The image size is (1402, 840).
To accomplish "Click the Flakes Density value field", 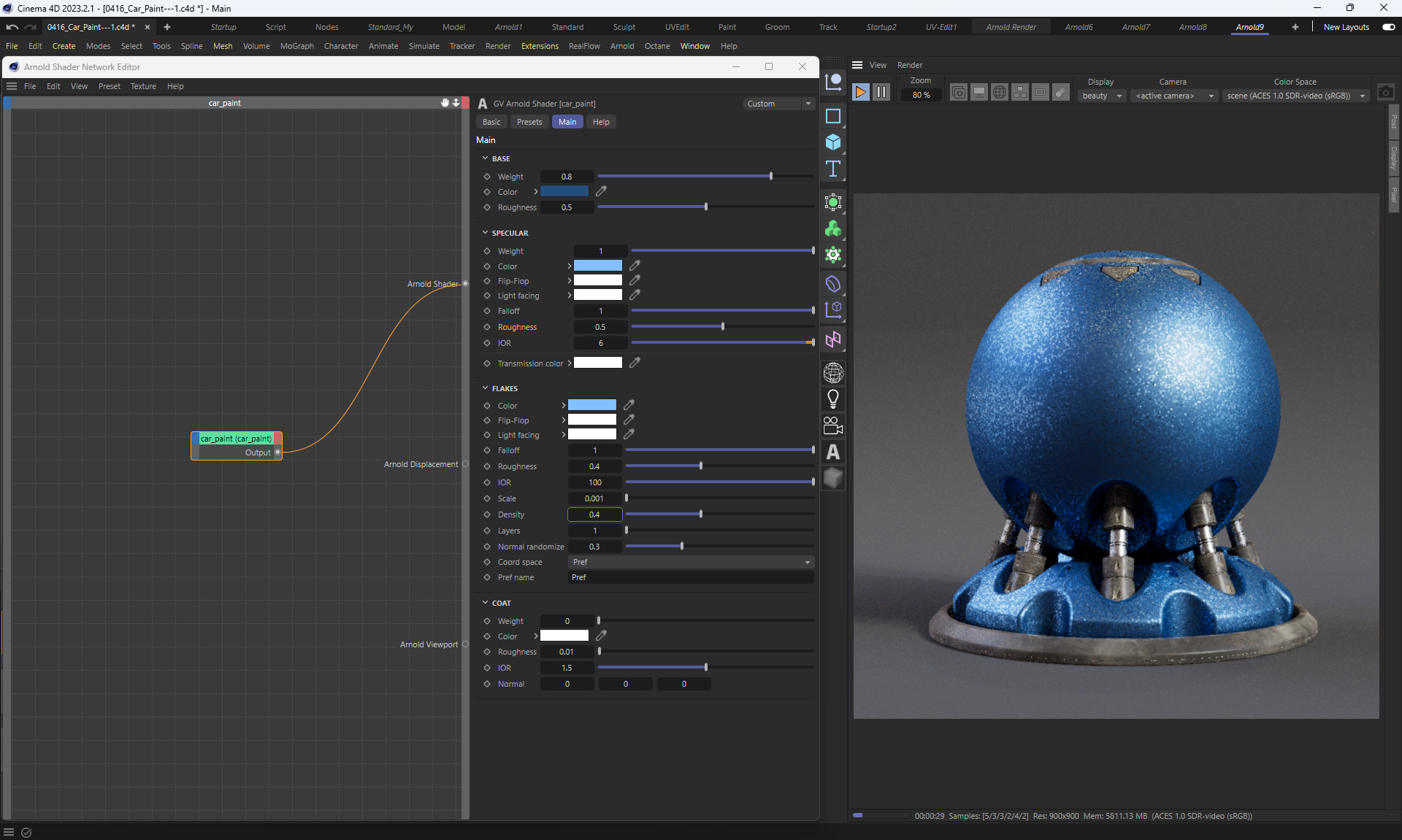I will [594, 515].
